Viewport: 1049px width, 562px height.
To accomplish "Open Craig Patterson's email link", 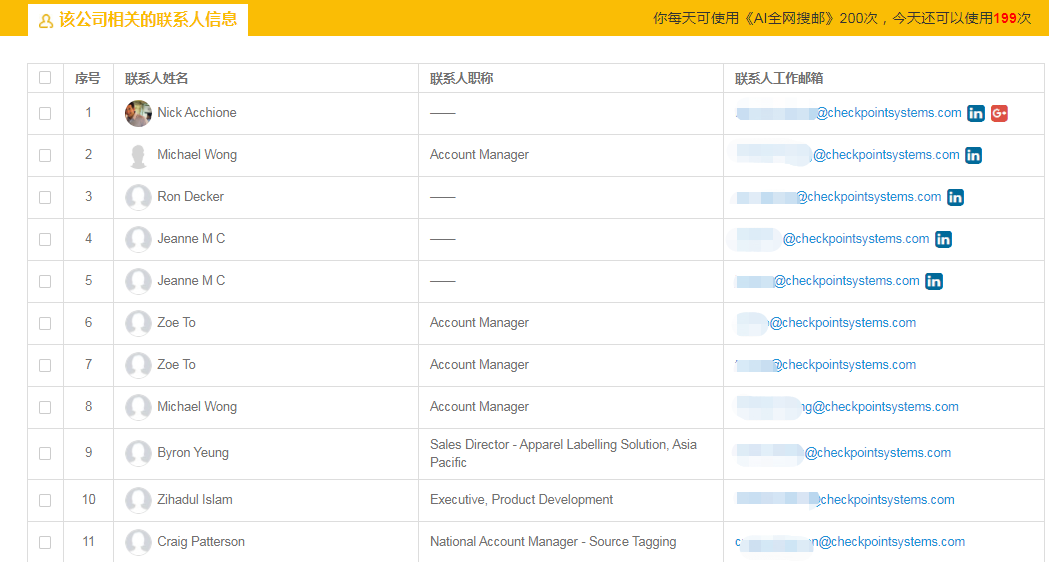I will point(850,542).
